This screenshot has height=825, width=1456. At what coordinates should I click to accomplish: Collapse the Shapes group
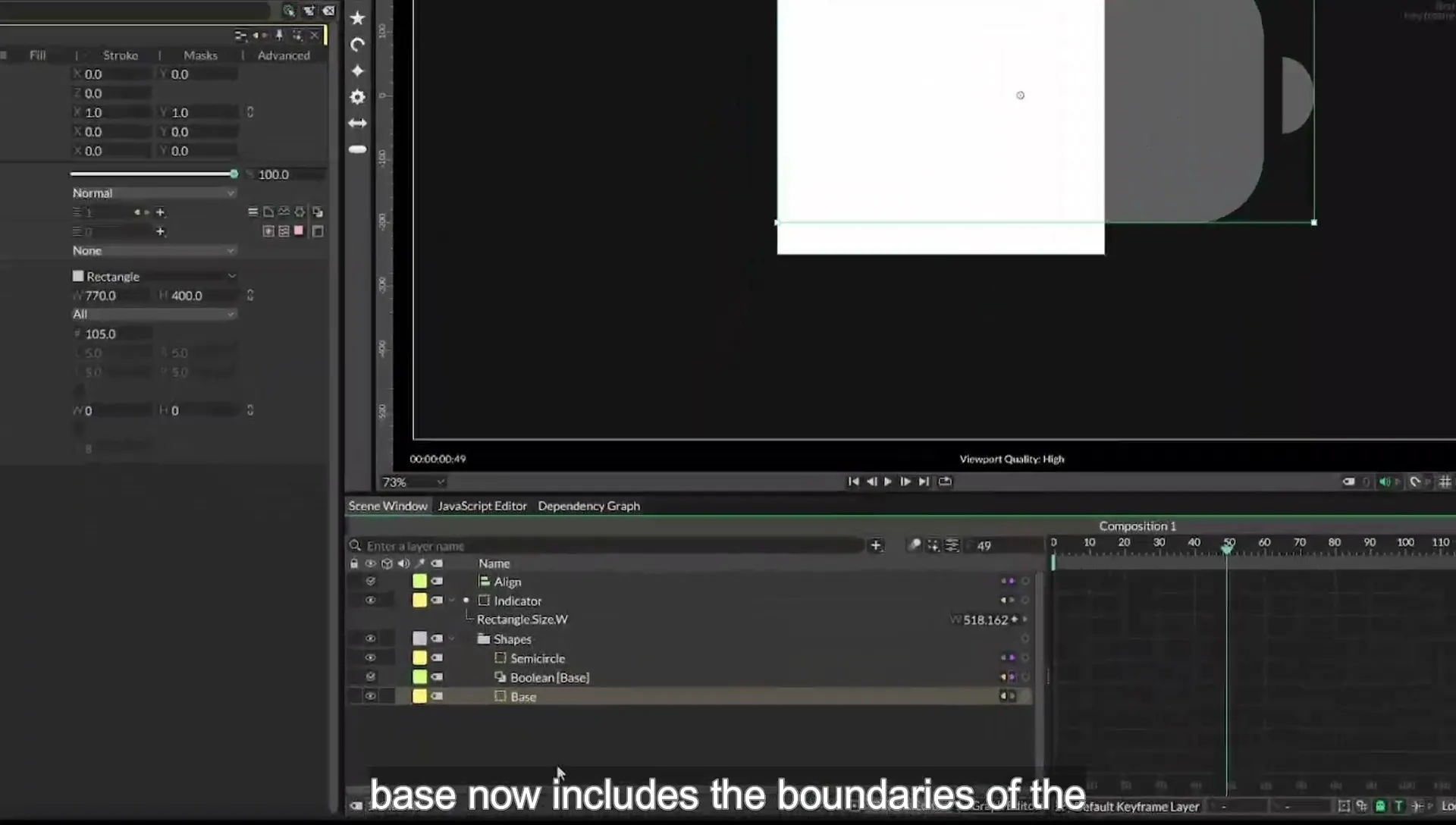pyautogui.click(x=452, y=638)
